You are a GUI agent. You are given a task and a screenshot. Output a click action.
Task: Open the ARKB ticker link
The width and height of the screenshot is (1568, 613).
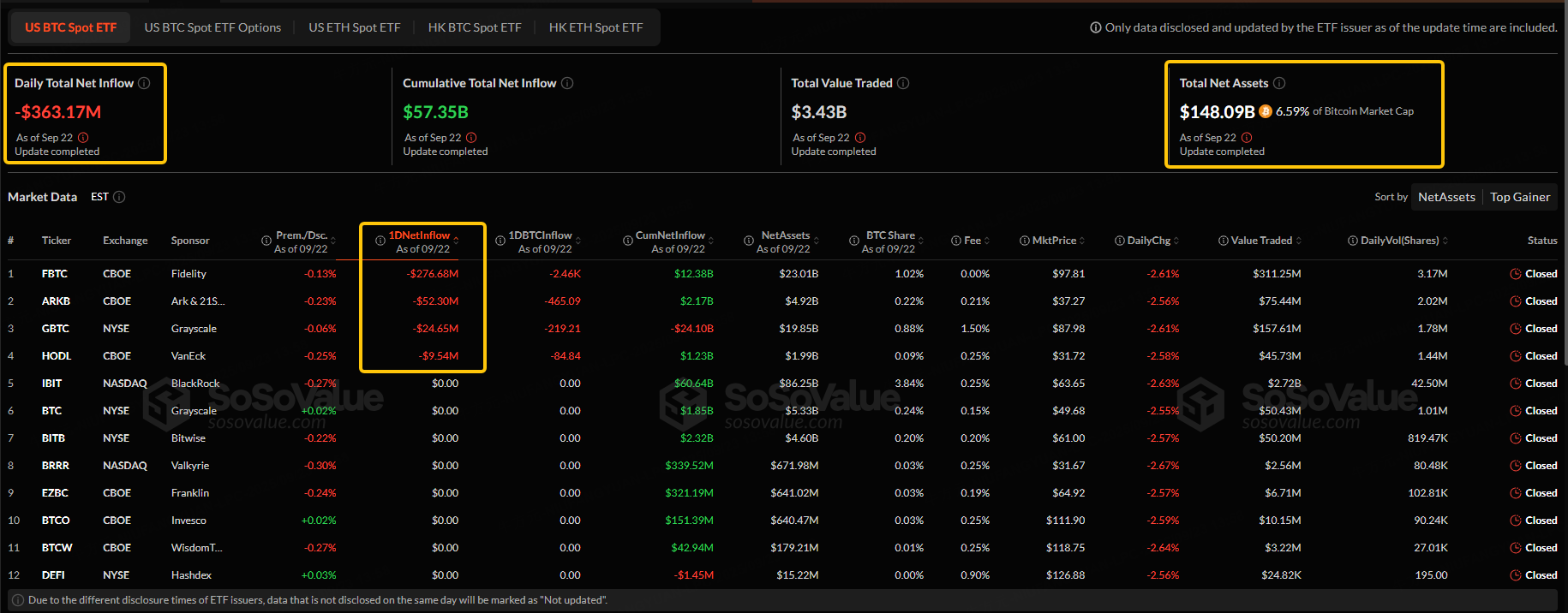click(56, 301)
